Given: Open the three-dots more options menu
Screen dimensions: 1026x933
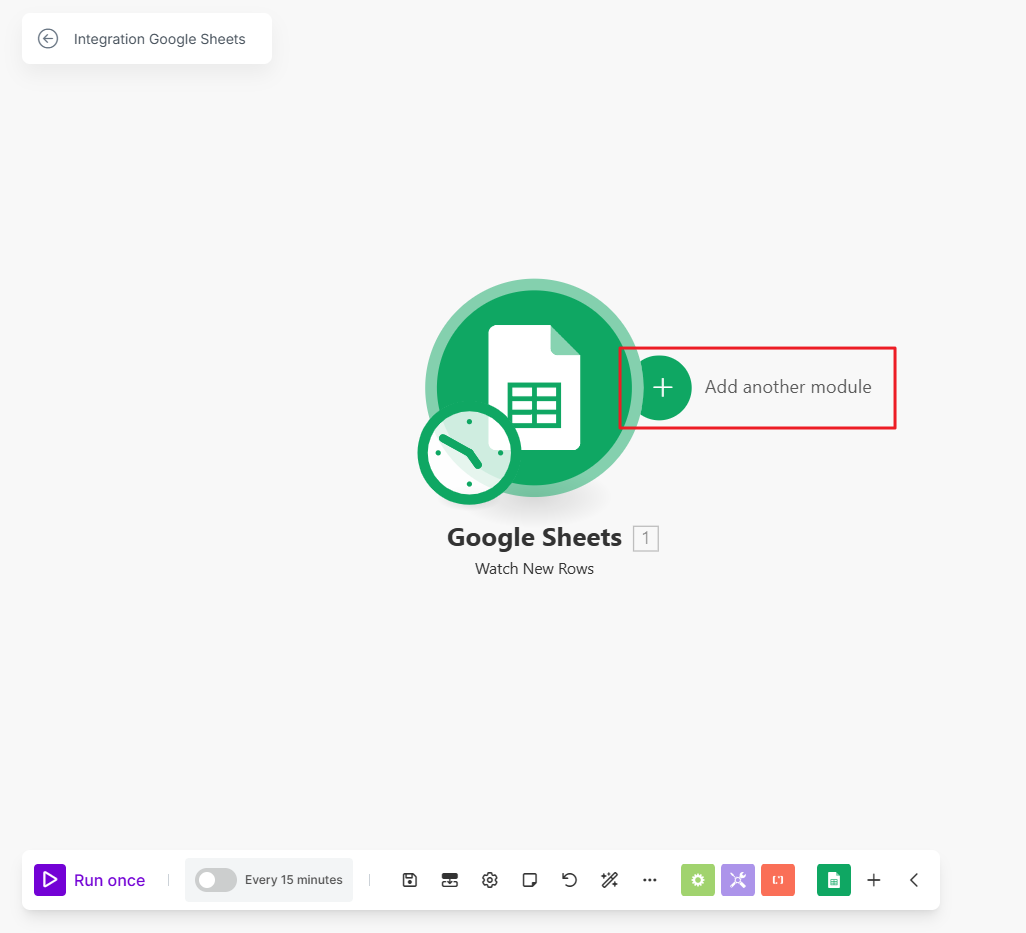Looking at the screenshot, I should pyautogui.click(x=650, y=880).
